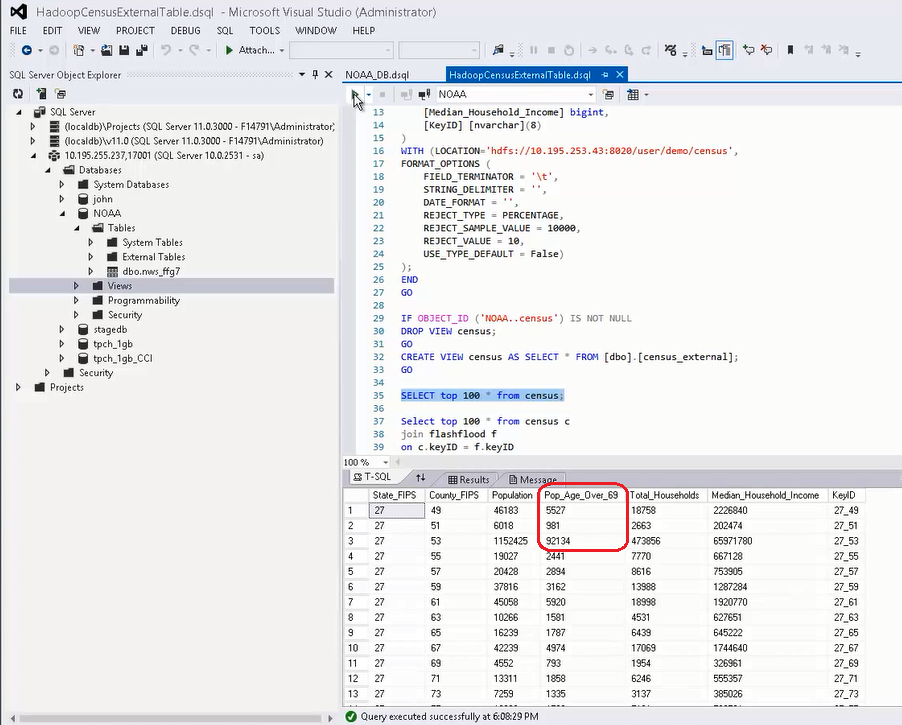Click the Redo arrow icon
This screenshot has width=902, height=725.
194,51
